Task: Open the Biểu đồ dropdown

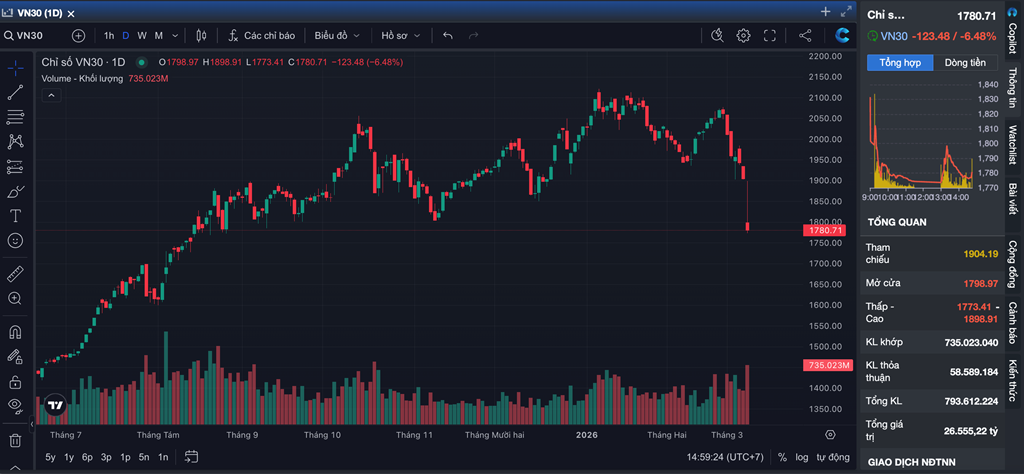Action: (336, 35)
